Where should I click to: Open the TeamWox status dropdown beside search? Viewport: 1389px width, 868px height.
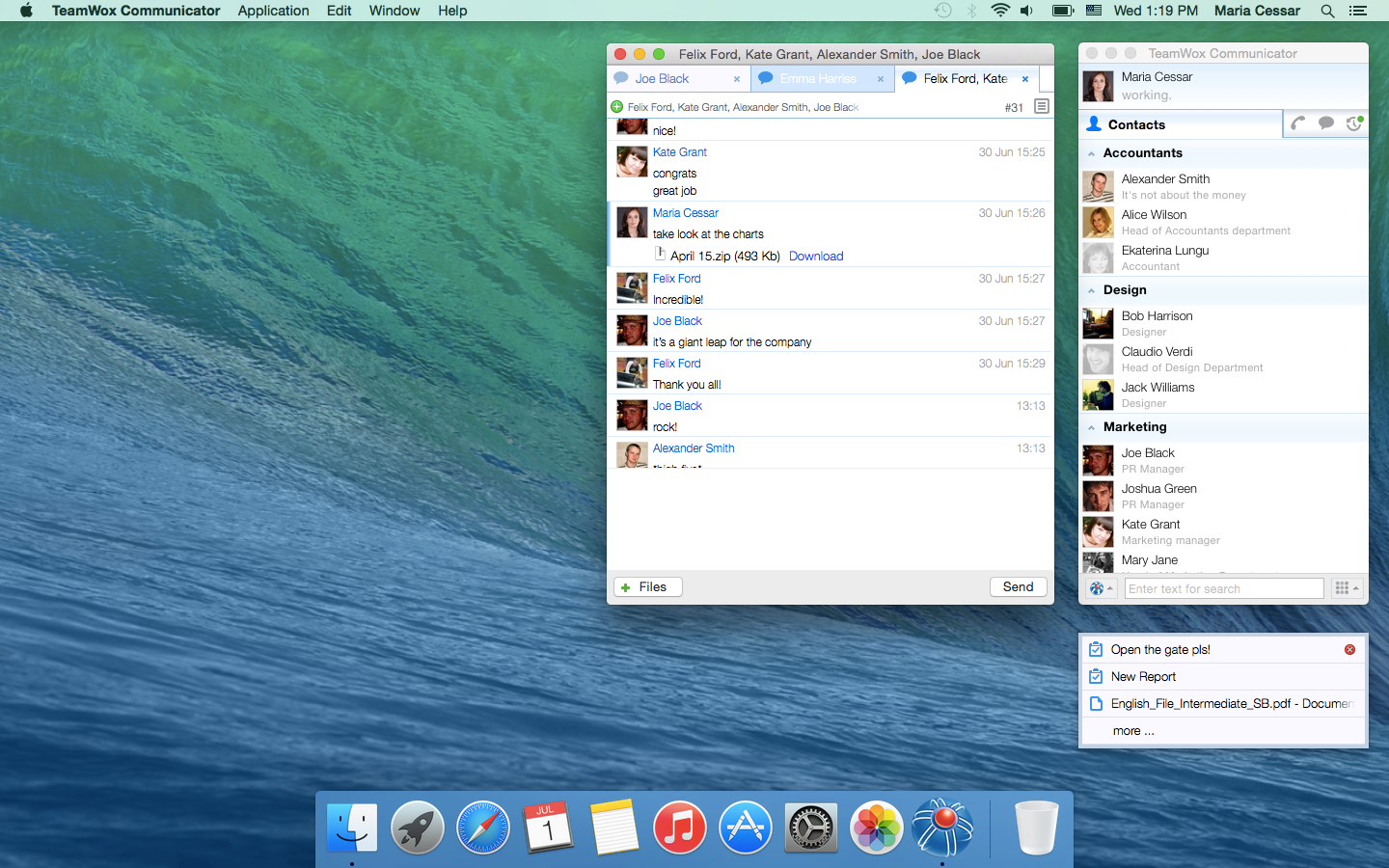pos(1101,588)
